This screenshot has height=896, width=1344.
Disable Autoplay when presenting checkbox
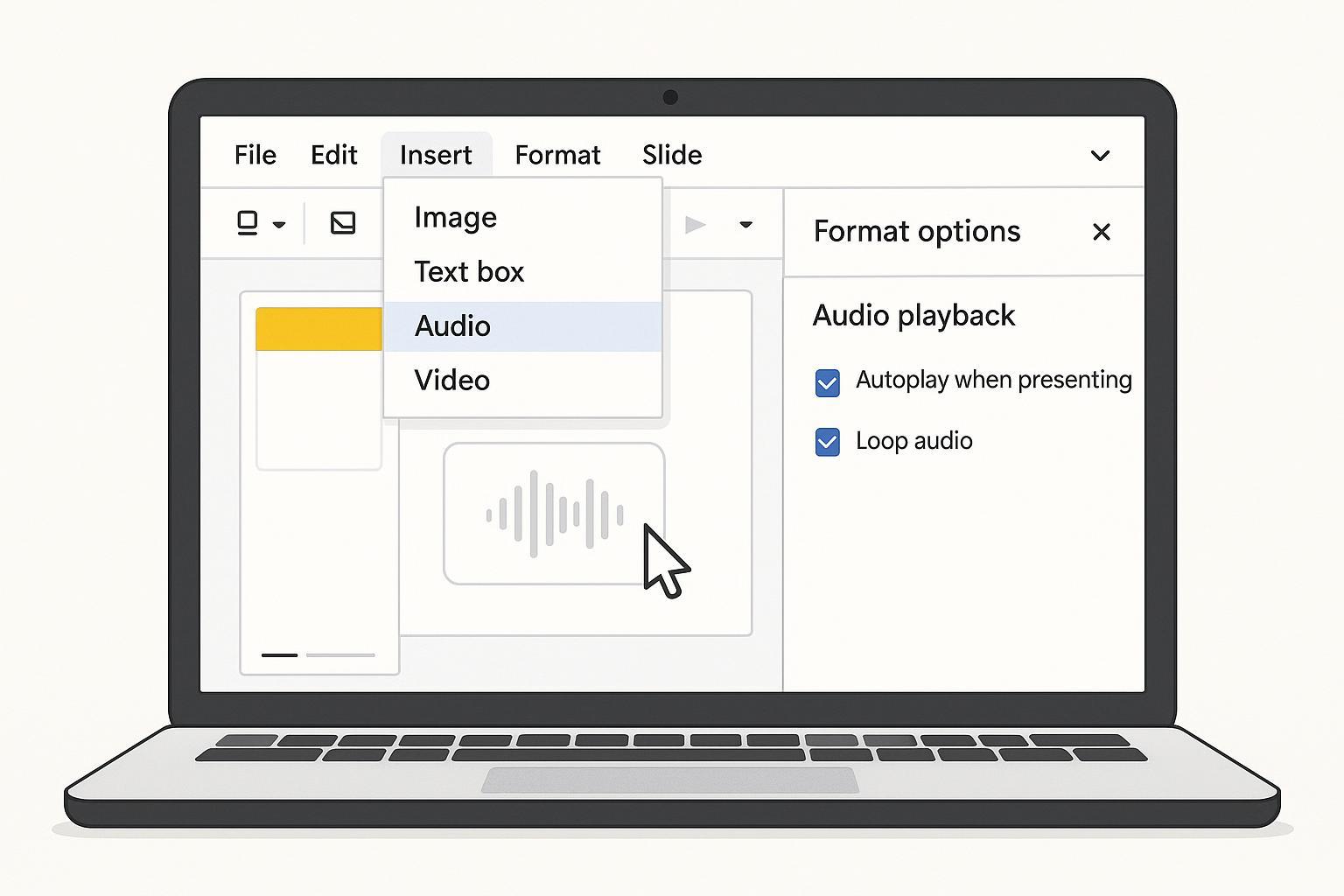[x=827, y=382]
